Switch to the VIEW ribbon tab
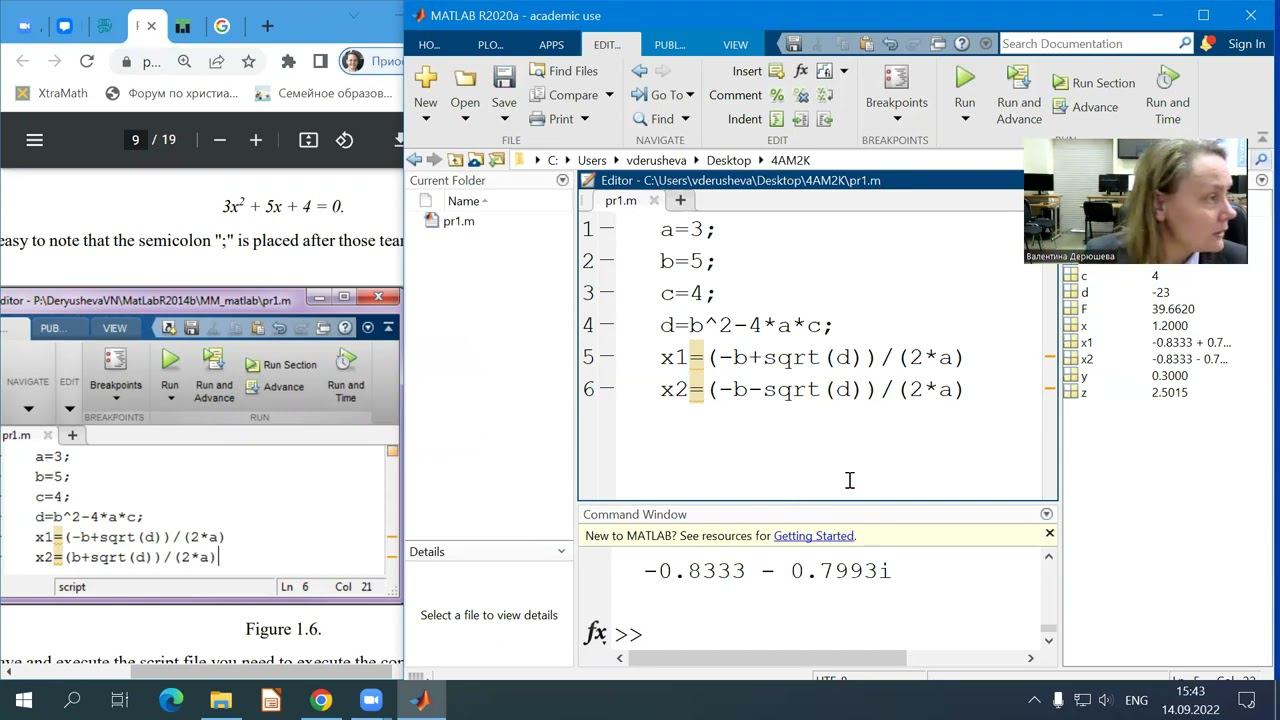 [x=735, y=45]
